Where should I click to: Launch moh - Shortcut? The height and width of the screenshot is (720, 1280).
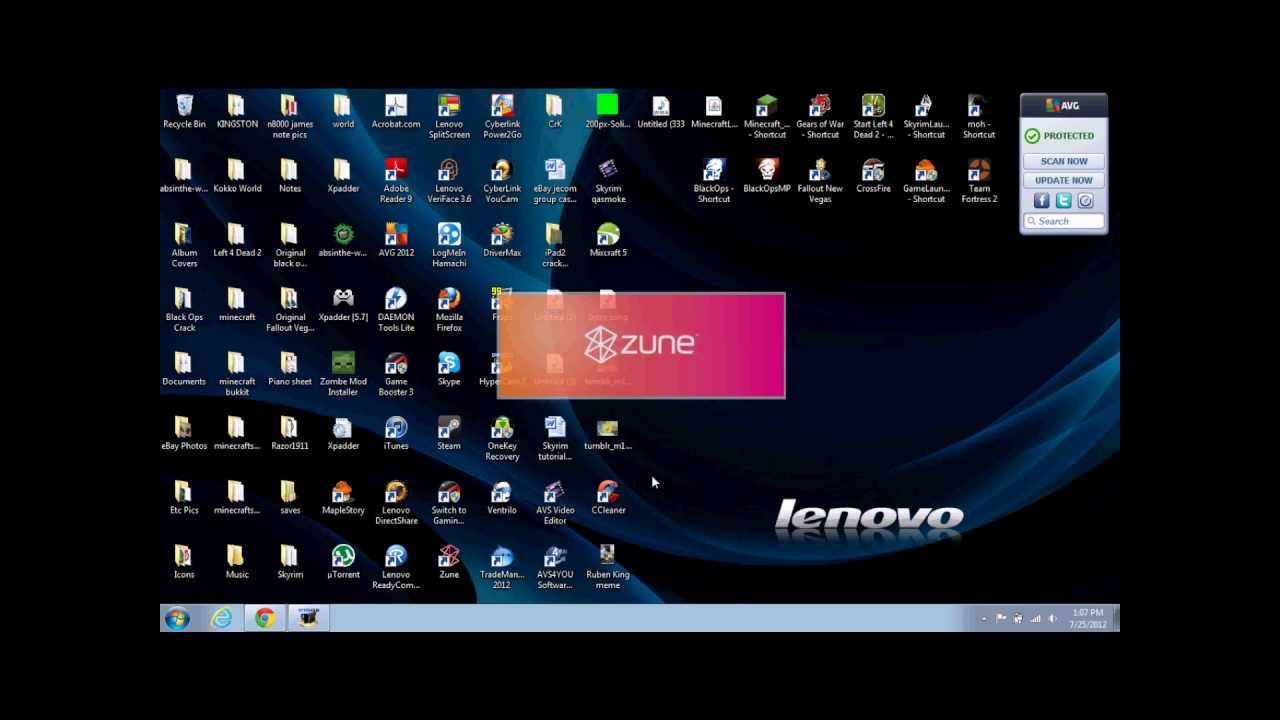(x=979, y=117)
